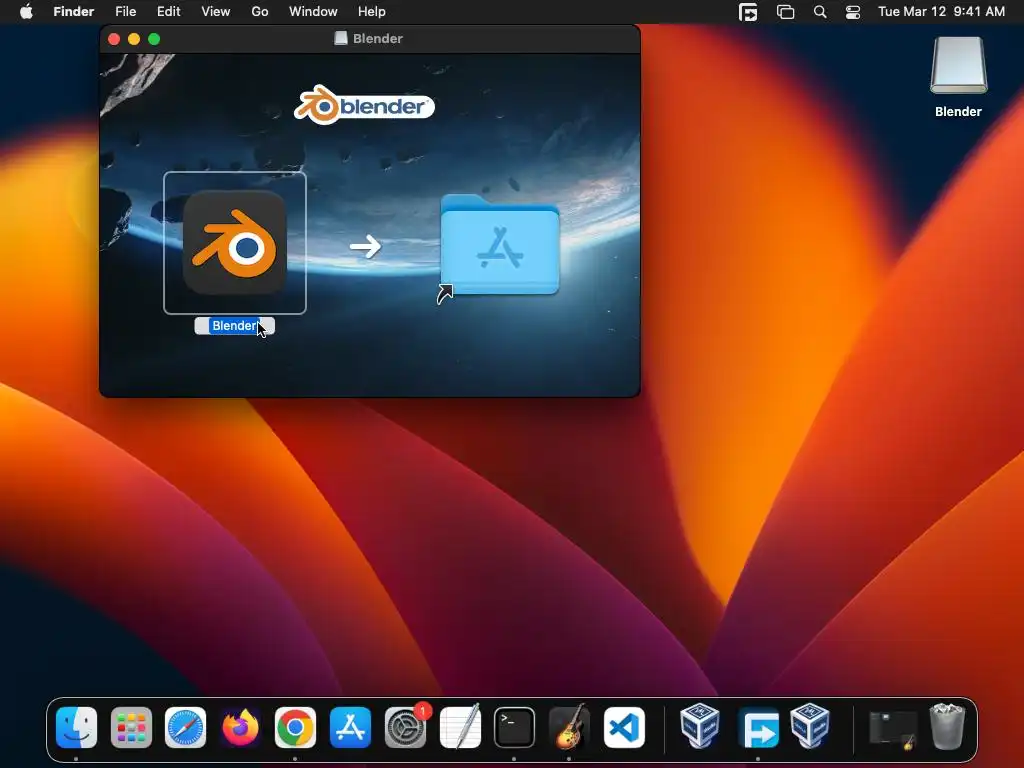
Task: Launch GarageBand from the Dock
Action: [x=569, y=727]
